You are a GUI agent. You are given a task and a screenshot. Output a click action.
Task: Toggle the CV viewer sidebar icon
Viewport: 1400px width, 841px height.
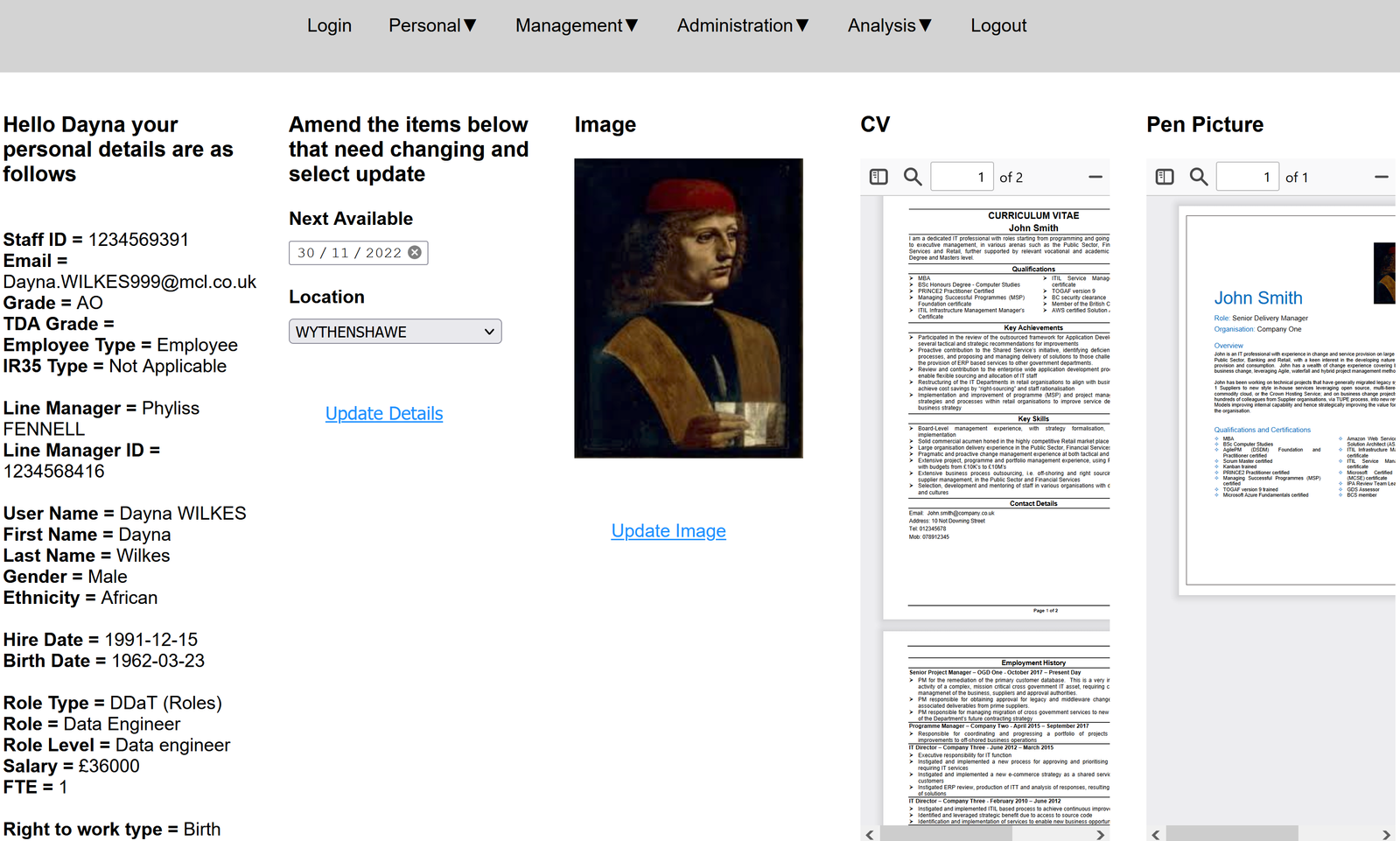click(878, 177)
